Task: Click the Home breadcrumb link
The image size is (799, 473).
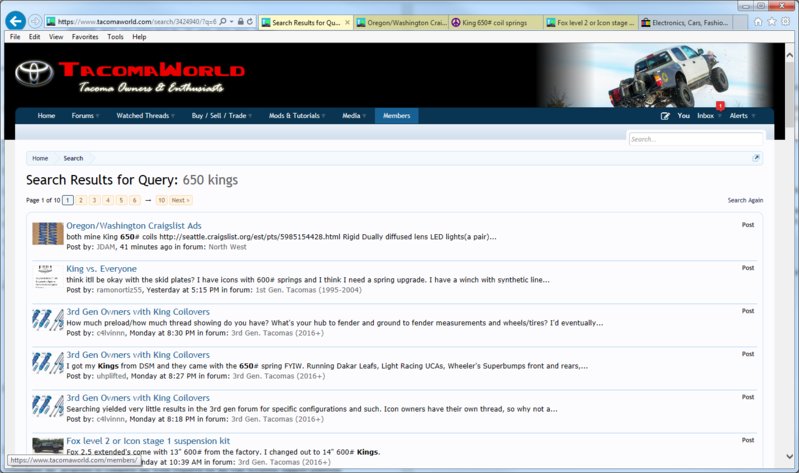Action: pyautogui.click(x=40, y=158)
